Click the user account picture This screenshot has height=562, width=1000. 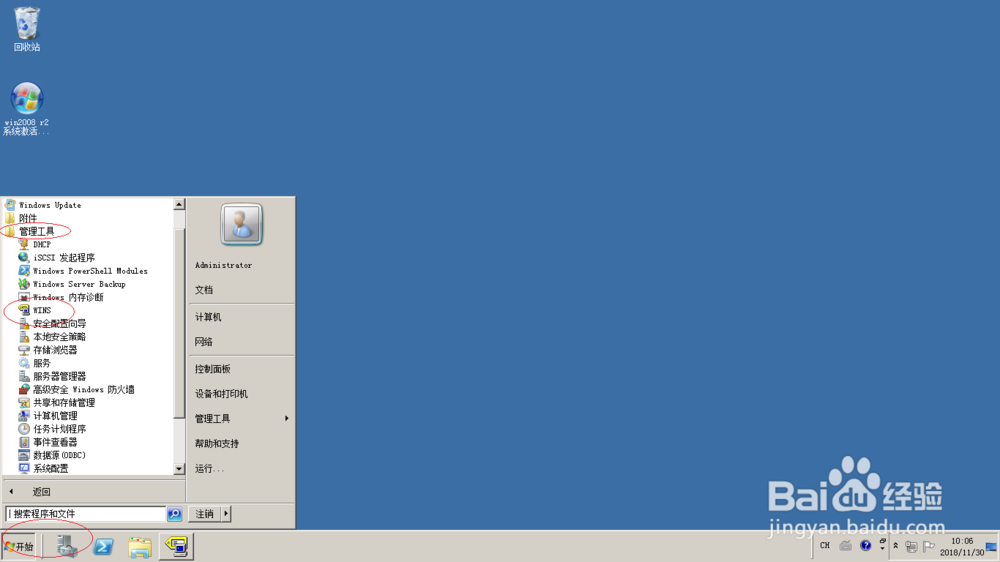tap(241, 224)
